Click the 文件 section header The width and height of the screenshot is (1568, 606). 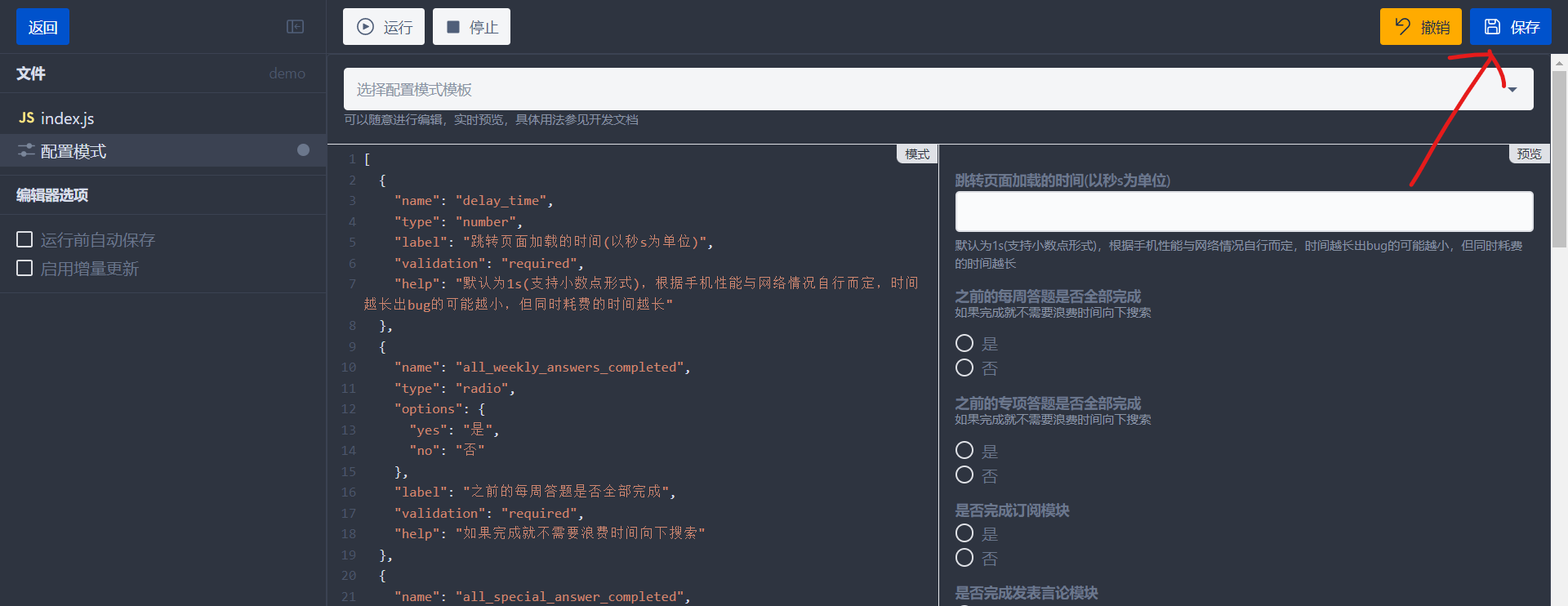[31, 74]
